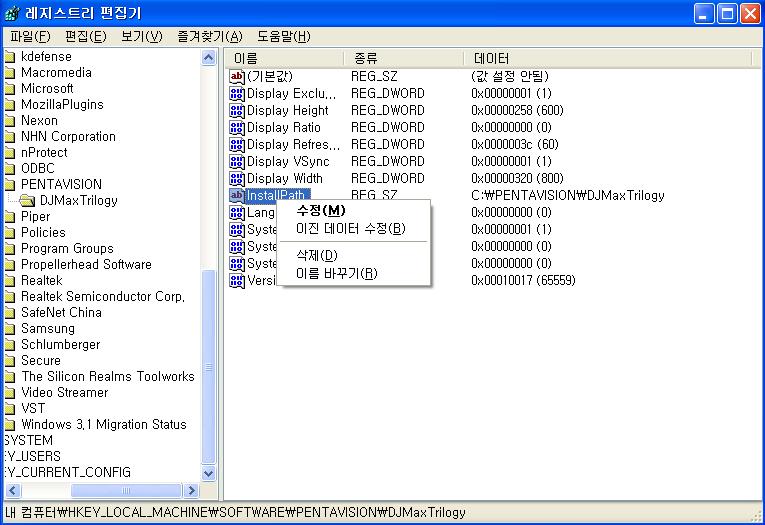Image resolution: width=765 pixels, height=525 pixels.
Task: Click the open DJMaxTrilogy folder icon
Action: [27, 201]
